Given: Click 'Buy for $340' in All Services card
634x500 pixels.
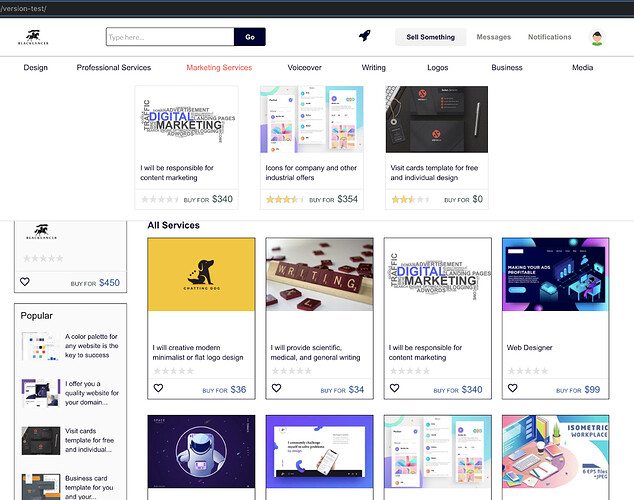Looking at the screenshot, I should point(458,390).
